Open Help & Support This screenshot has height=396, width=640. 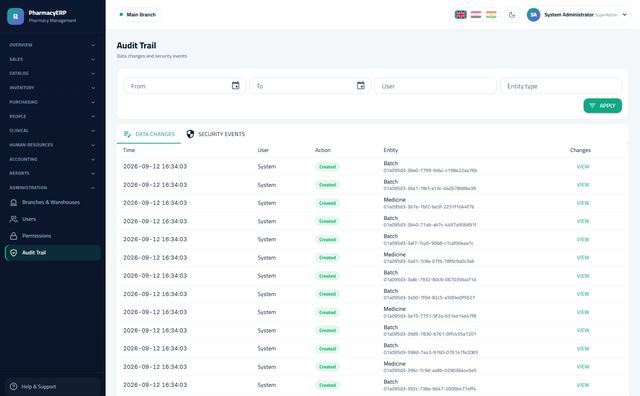tap(52, 386)
